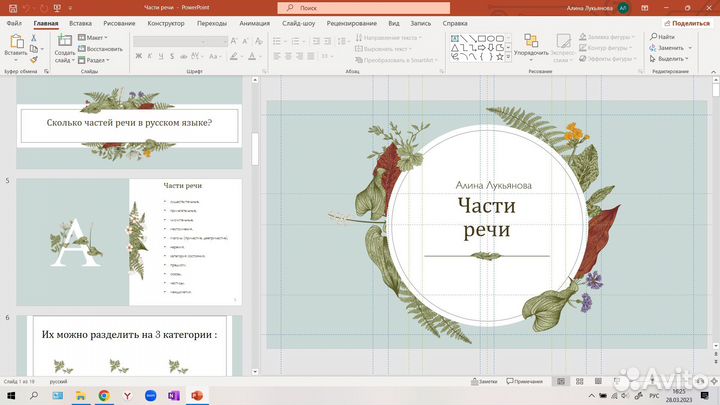Switch to Slide Sorter view icon
Viewport: 720px width, 405px height.
pyautogui.click(x=579, y=382)
